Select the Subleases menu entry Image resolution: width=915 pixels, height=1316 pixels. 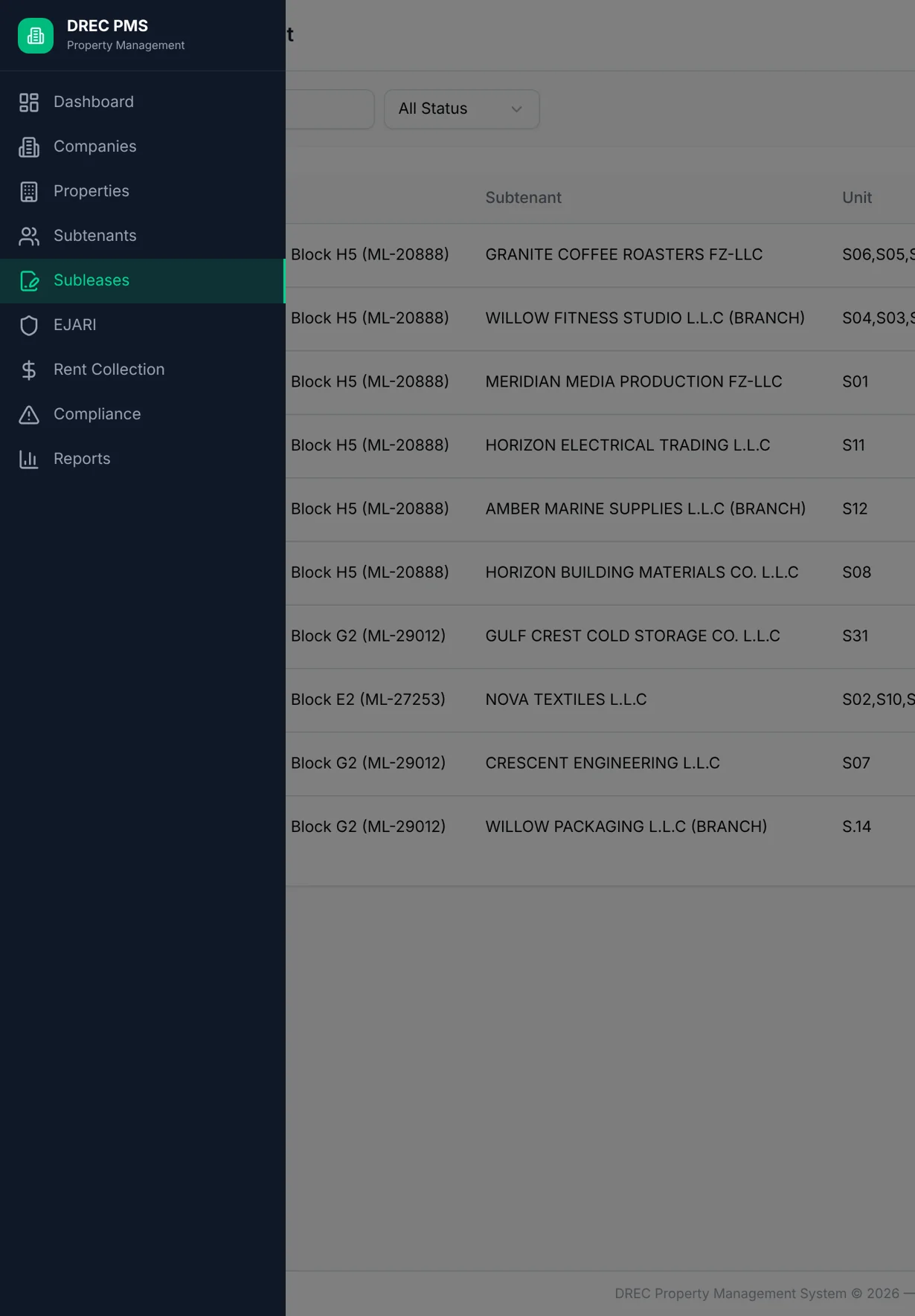click(143, 281)
